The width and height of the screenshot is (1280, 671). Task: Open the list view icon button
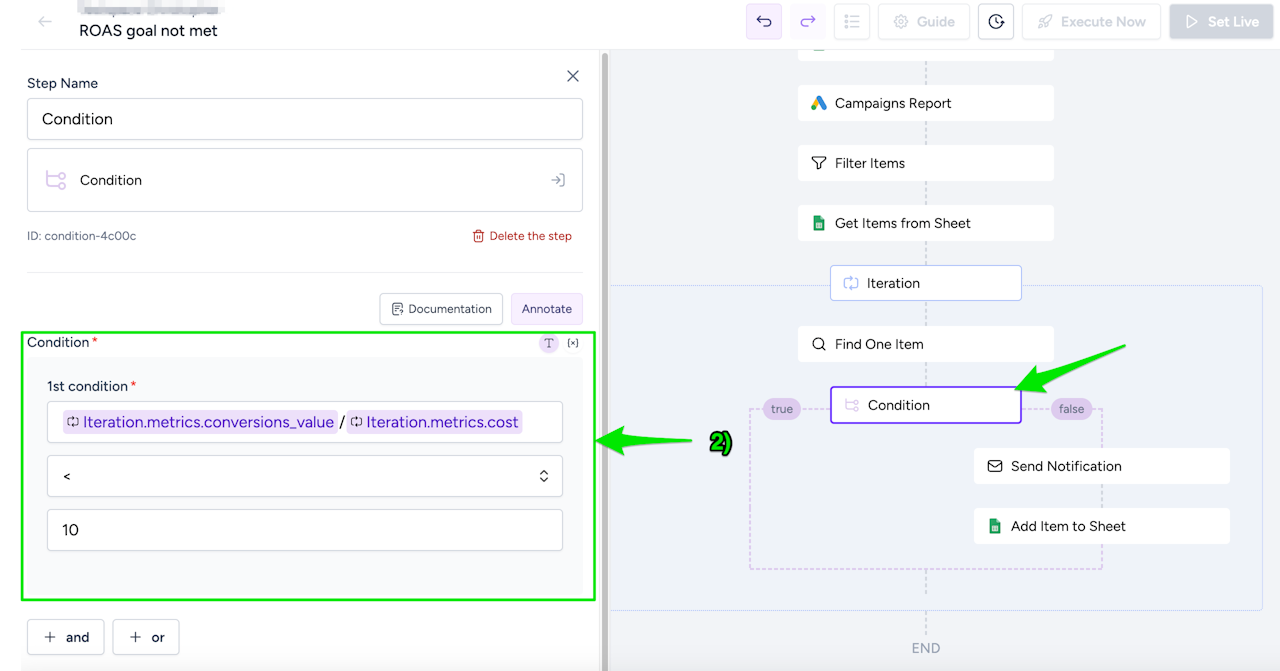click(x=852, y=22)
